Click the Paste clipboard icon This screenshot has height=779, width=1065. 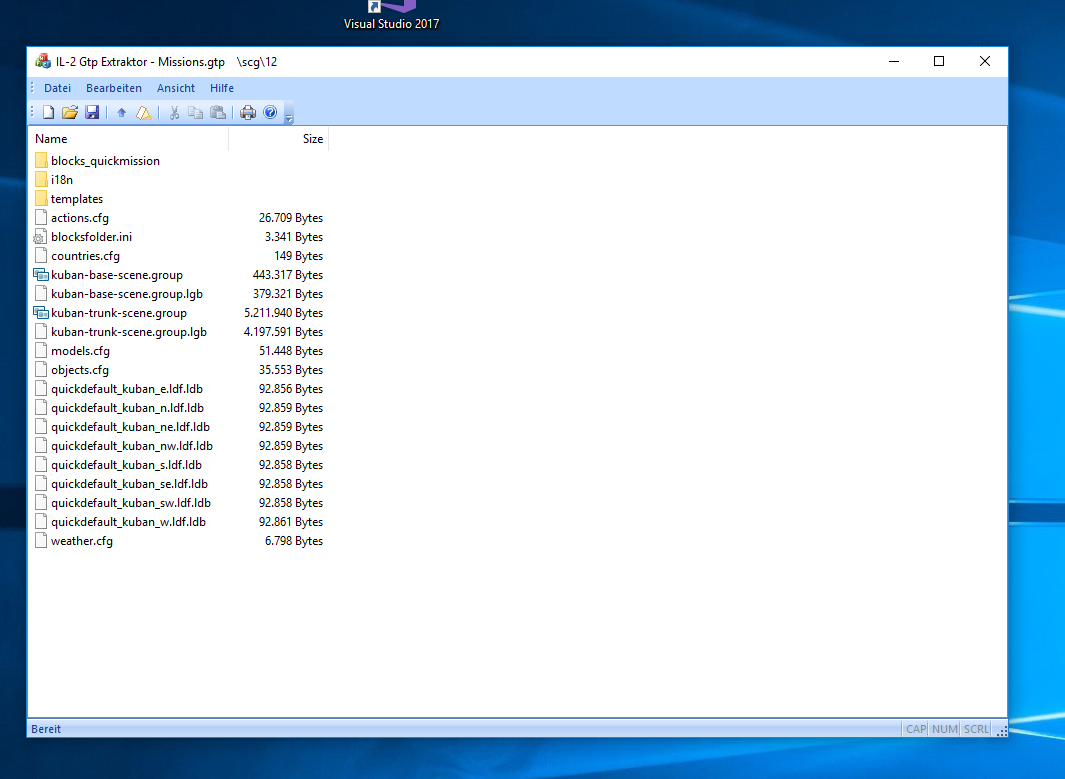click(x=218, y=113)
